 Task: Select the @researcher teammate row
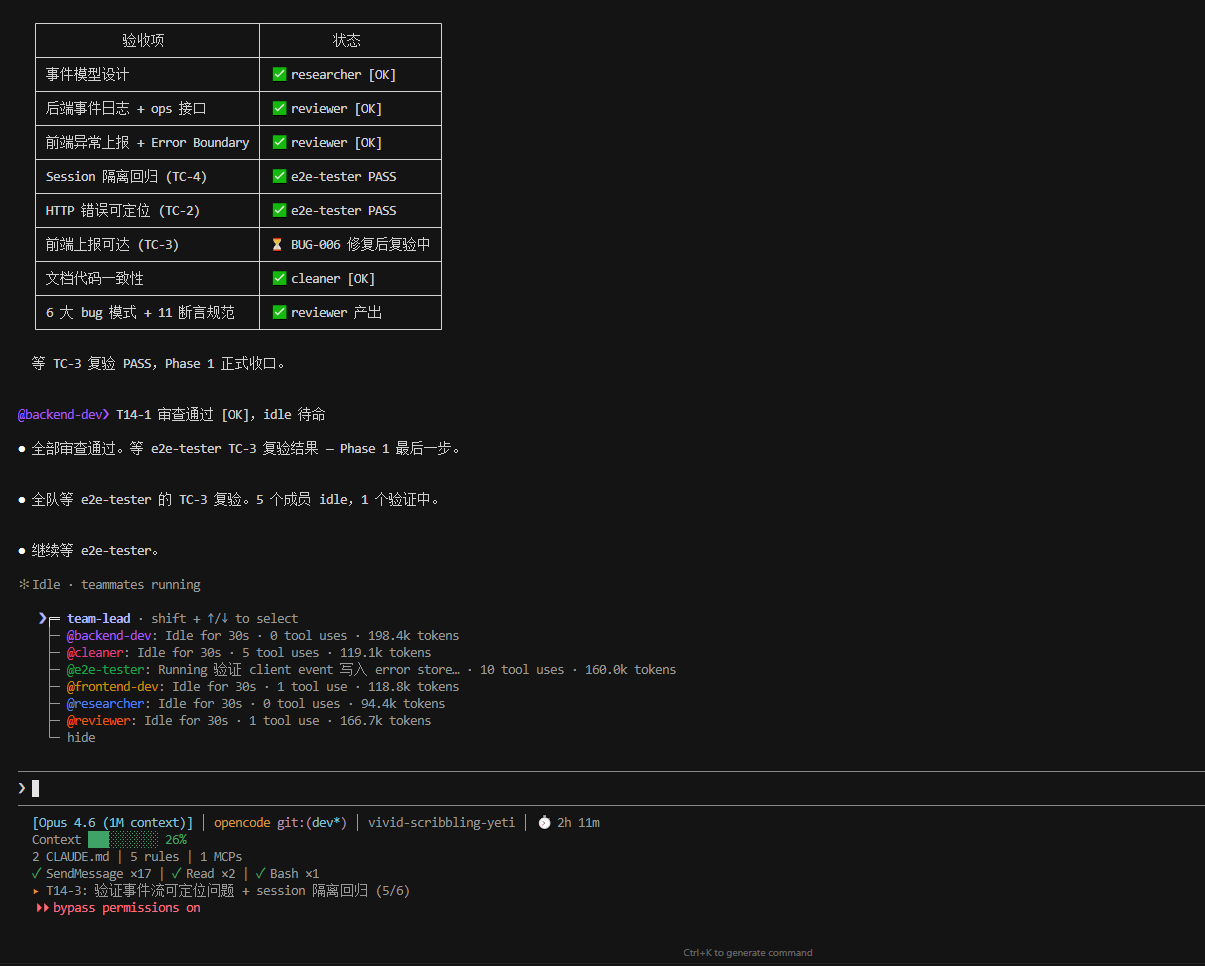coord(256,704)
